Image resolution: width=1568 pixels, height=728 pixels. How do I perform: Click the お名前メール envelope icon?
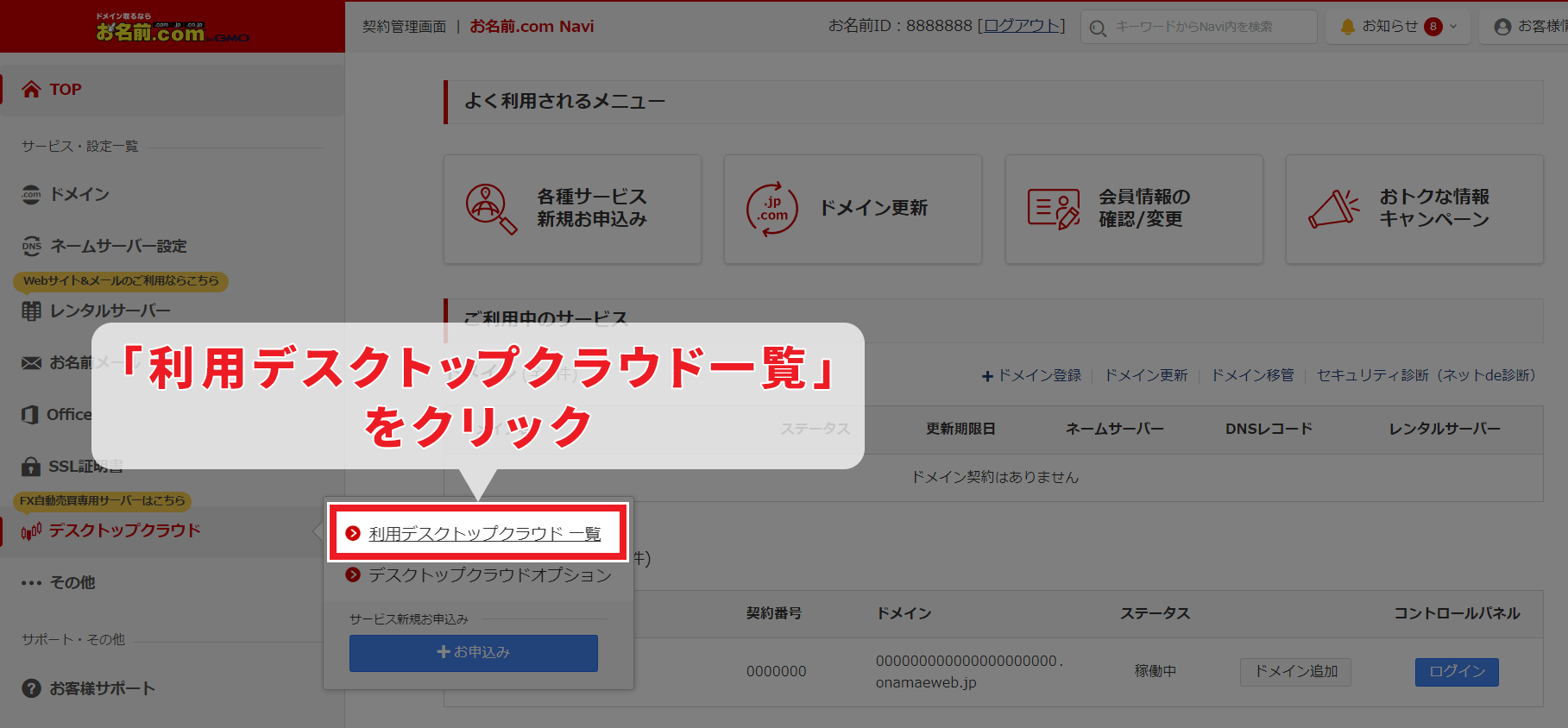32,363
